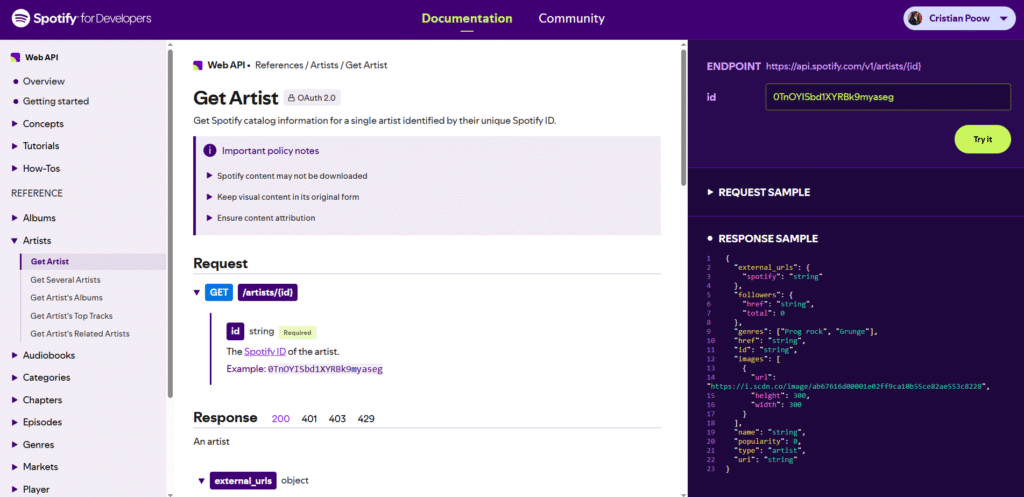Click the Important policy notes info icon

(x=210, y=151)
